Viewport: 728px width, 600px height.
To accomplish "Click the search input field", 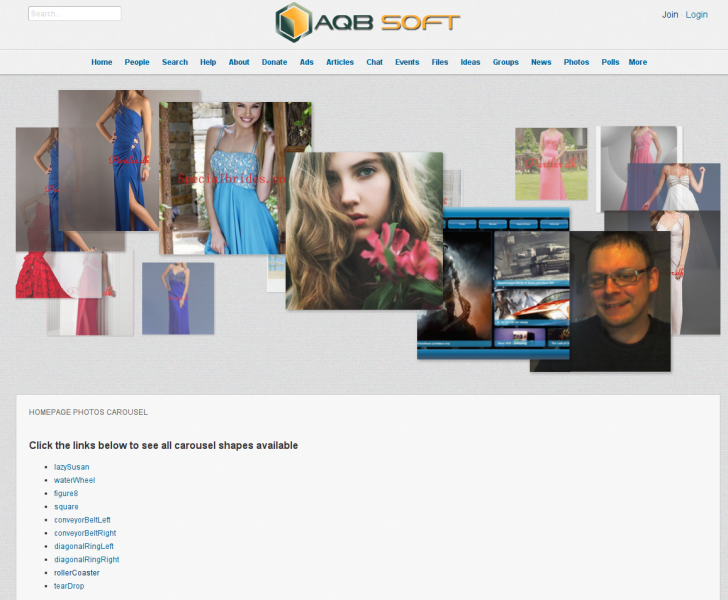I will [x=75, y=14].
